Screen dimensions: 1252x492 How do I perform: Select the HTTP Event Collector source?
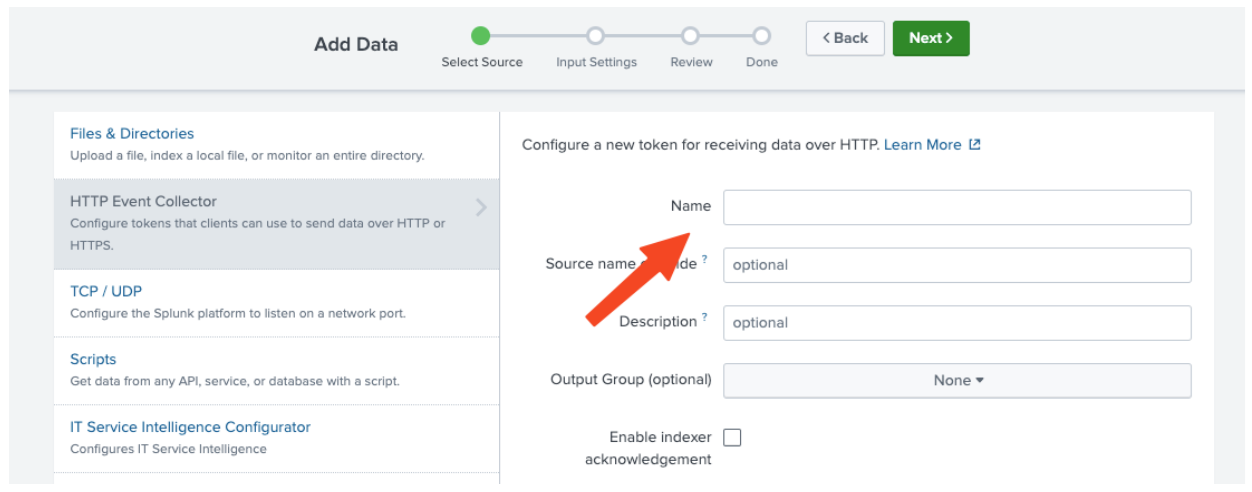coord(143,202)
